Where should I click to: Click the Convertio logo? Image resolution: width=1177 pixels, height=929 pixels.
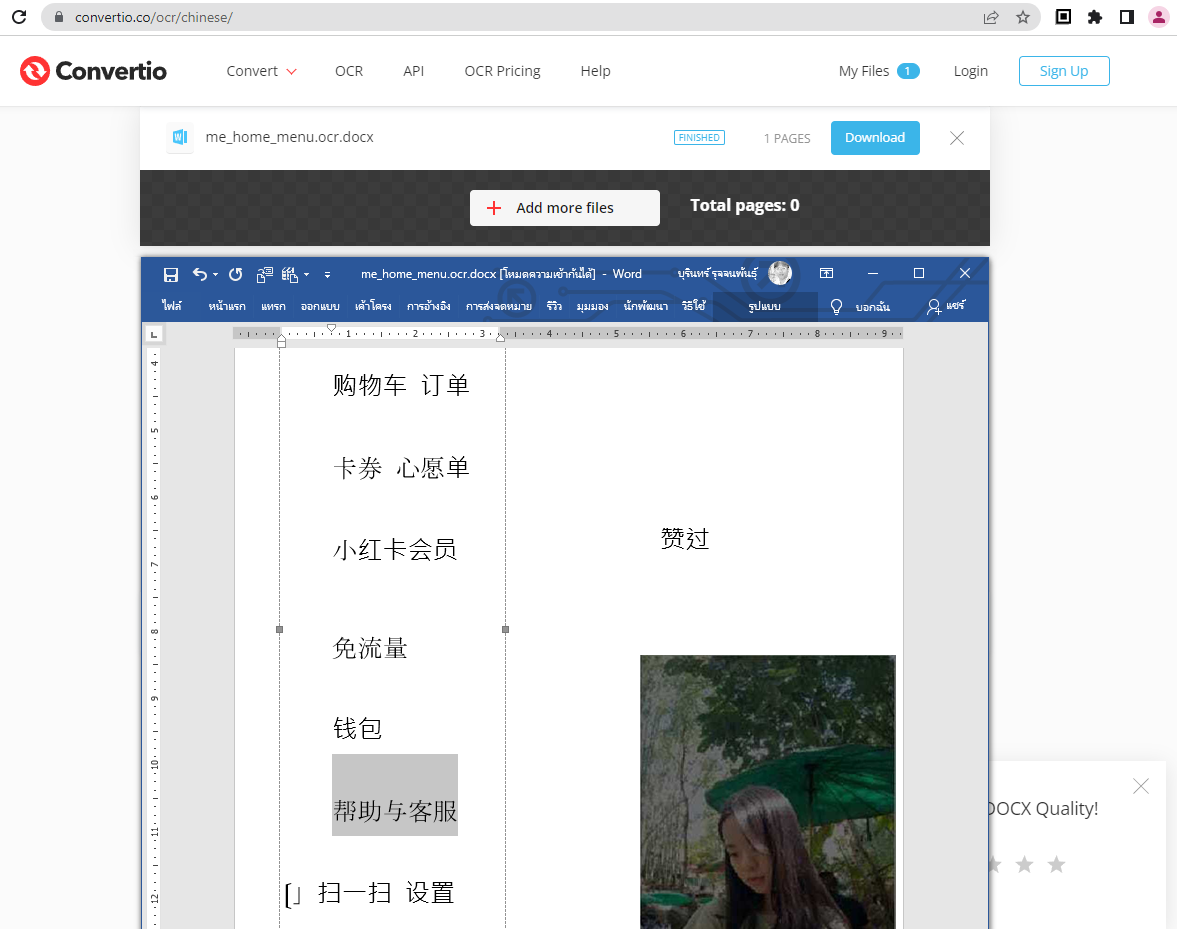point(93,71)
